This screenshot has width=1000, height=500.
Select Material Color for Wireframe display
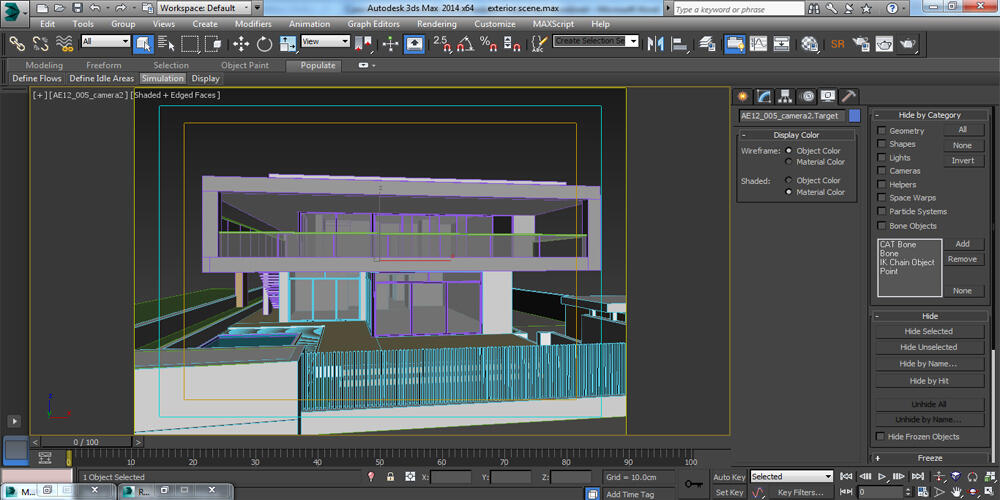[789, 162]
